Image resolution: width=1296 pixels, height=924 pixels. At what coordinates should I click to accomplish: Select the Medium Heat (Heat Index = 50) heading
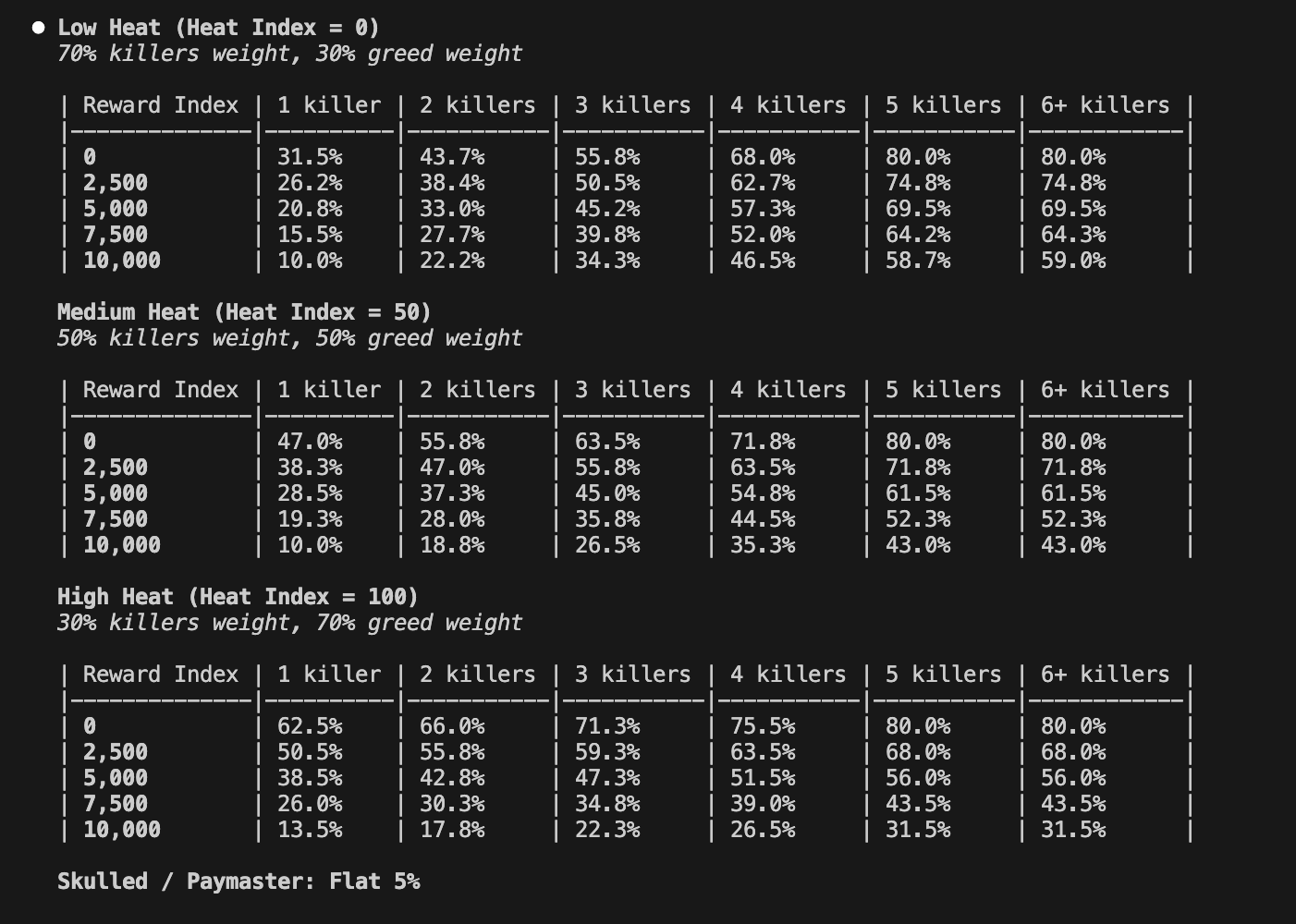(x=244, y=312)
